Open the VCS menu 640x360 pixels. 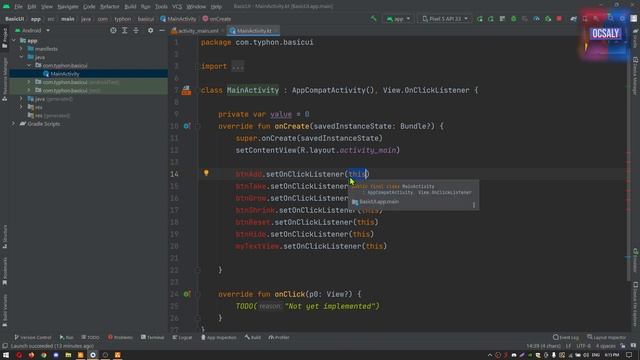(177, 7)
